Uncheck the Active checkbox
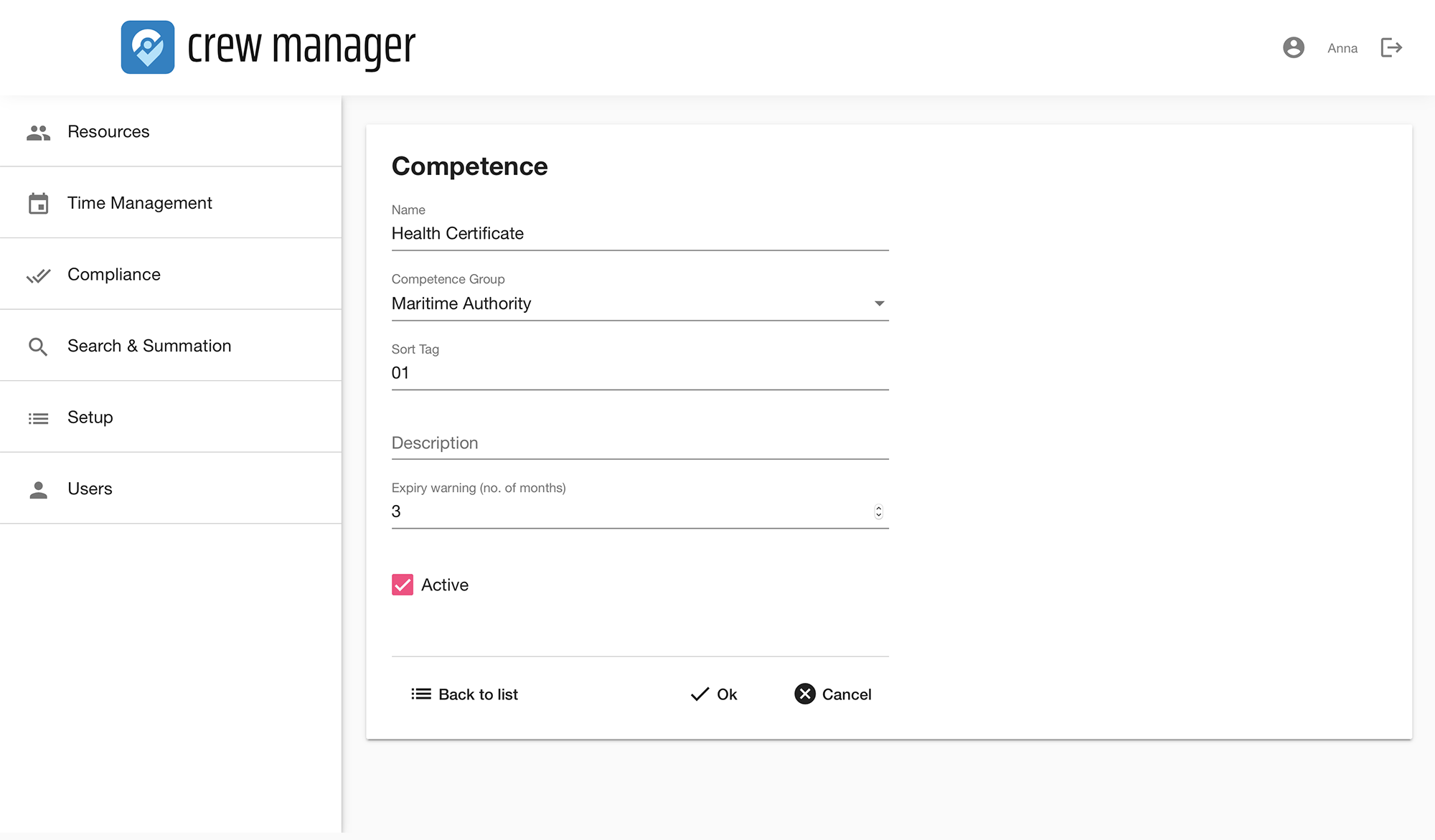The height and width of the screenshot is (840, 1435). 403,585
